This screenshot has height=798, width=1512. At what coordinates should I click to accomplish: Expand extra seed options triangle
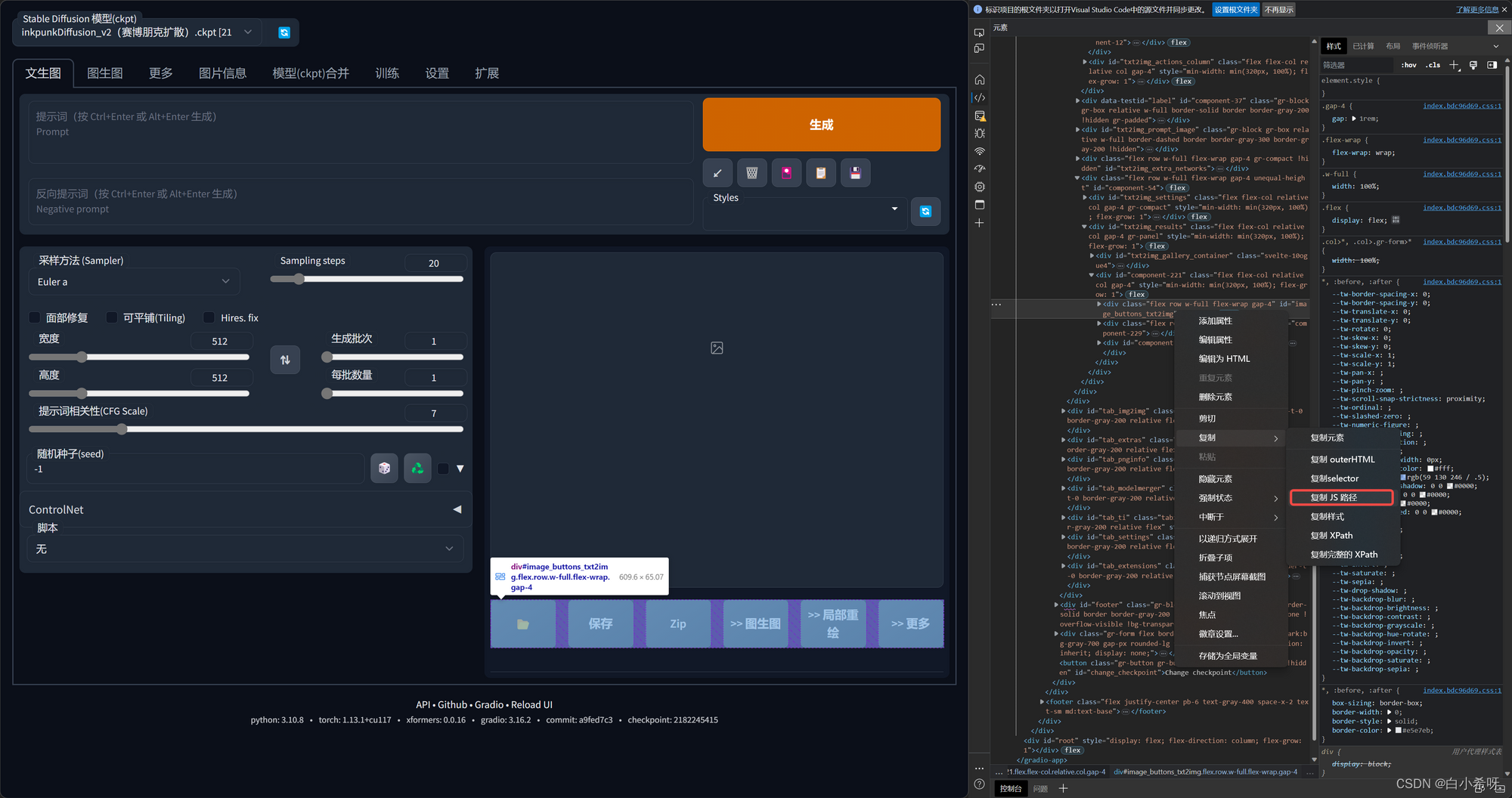click(460, 469)
